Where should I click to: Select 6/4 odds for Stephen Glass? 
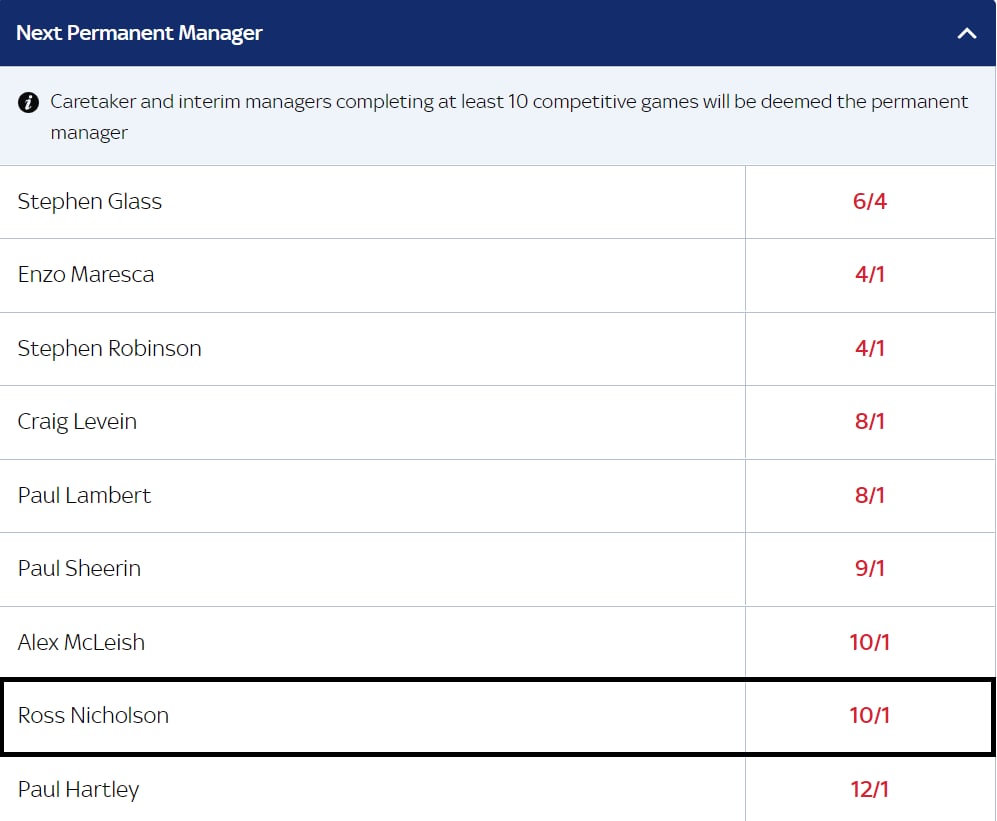click(x=870, y=202)
